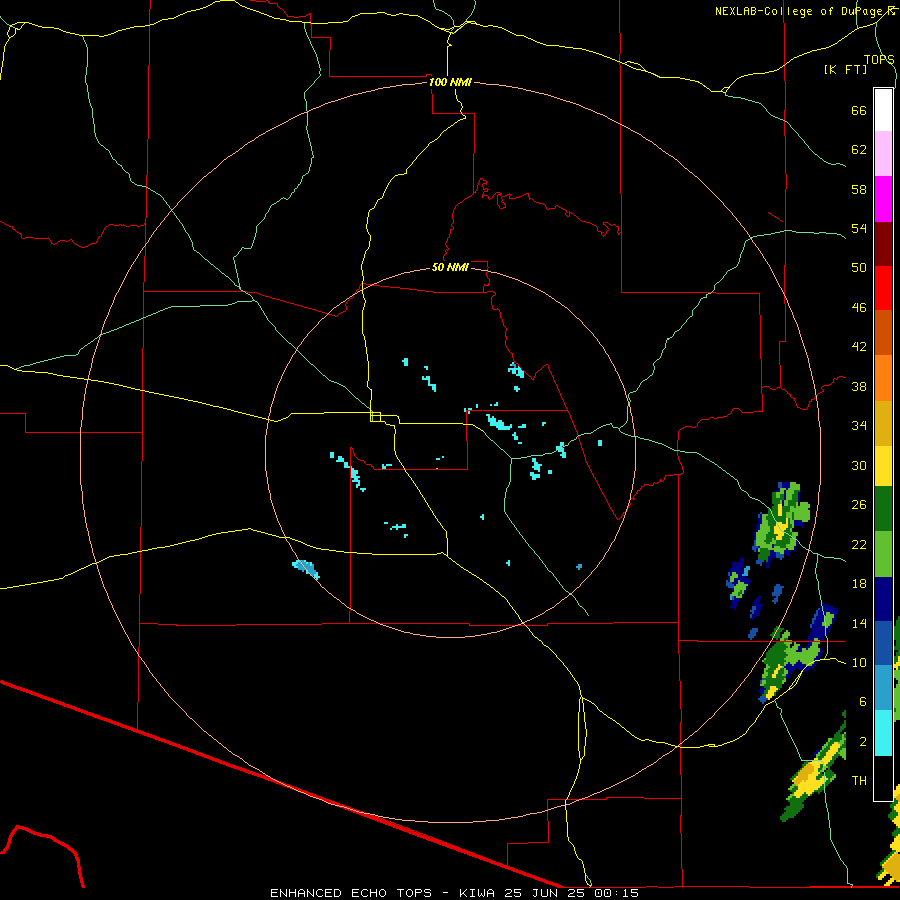Select the dark green legend band

pyautogui.click(x=883, y=509)
